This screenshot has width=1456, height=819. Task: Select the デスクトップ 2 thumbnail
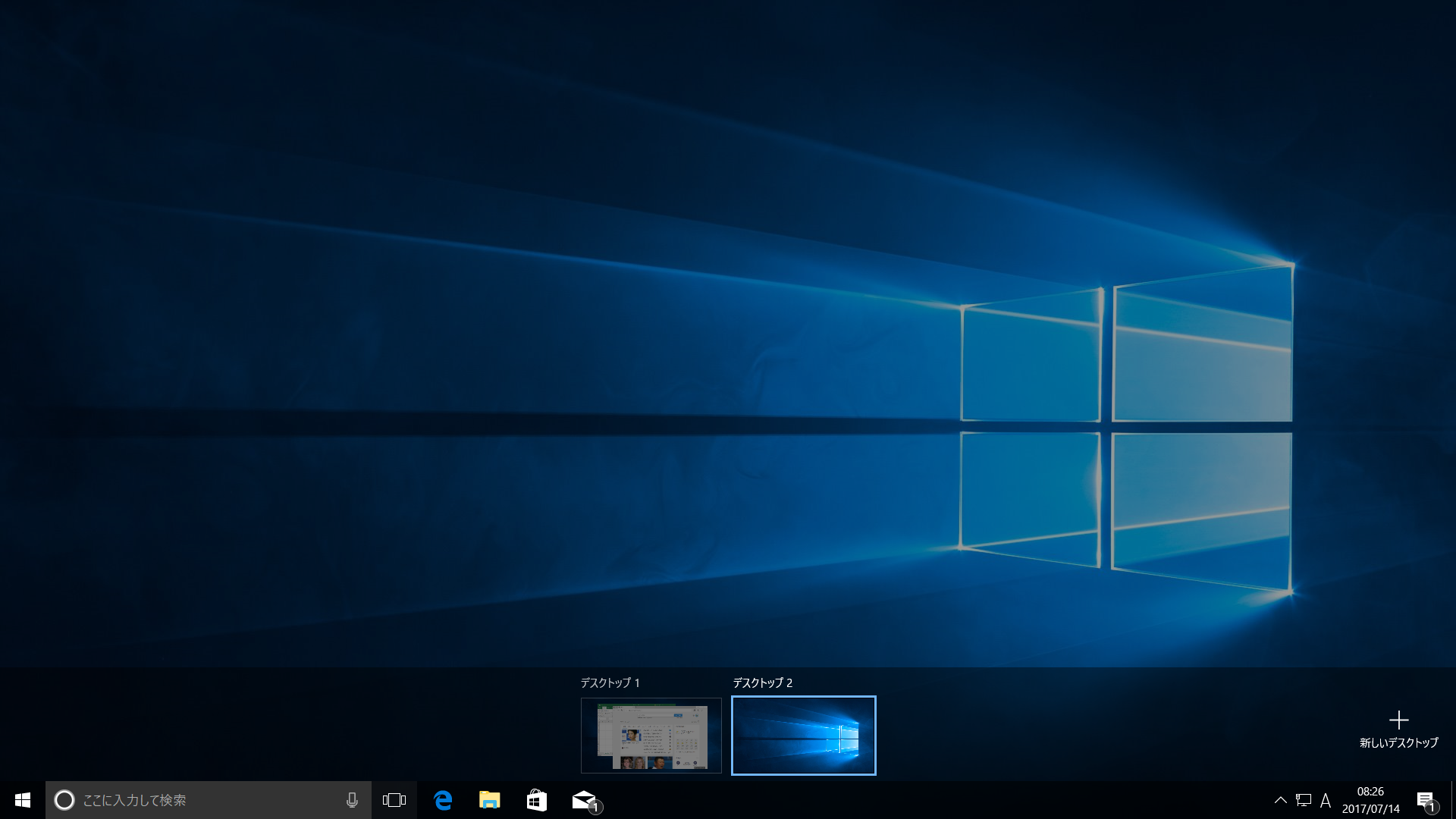click(x=803, y=735)
